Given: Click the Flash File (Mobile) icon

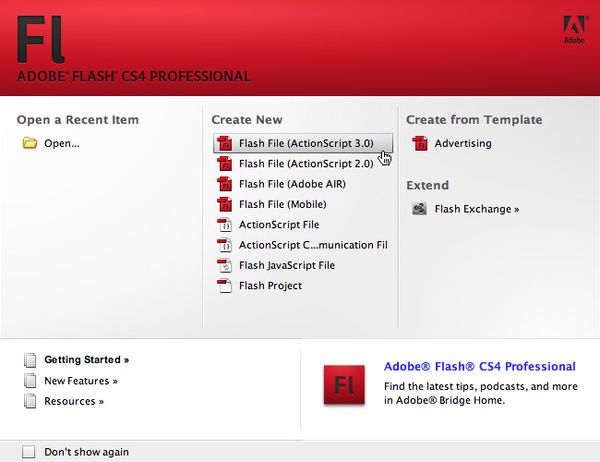Looking at the screenshot, I should (224, 205).
